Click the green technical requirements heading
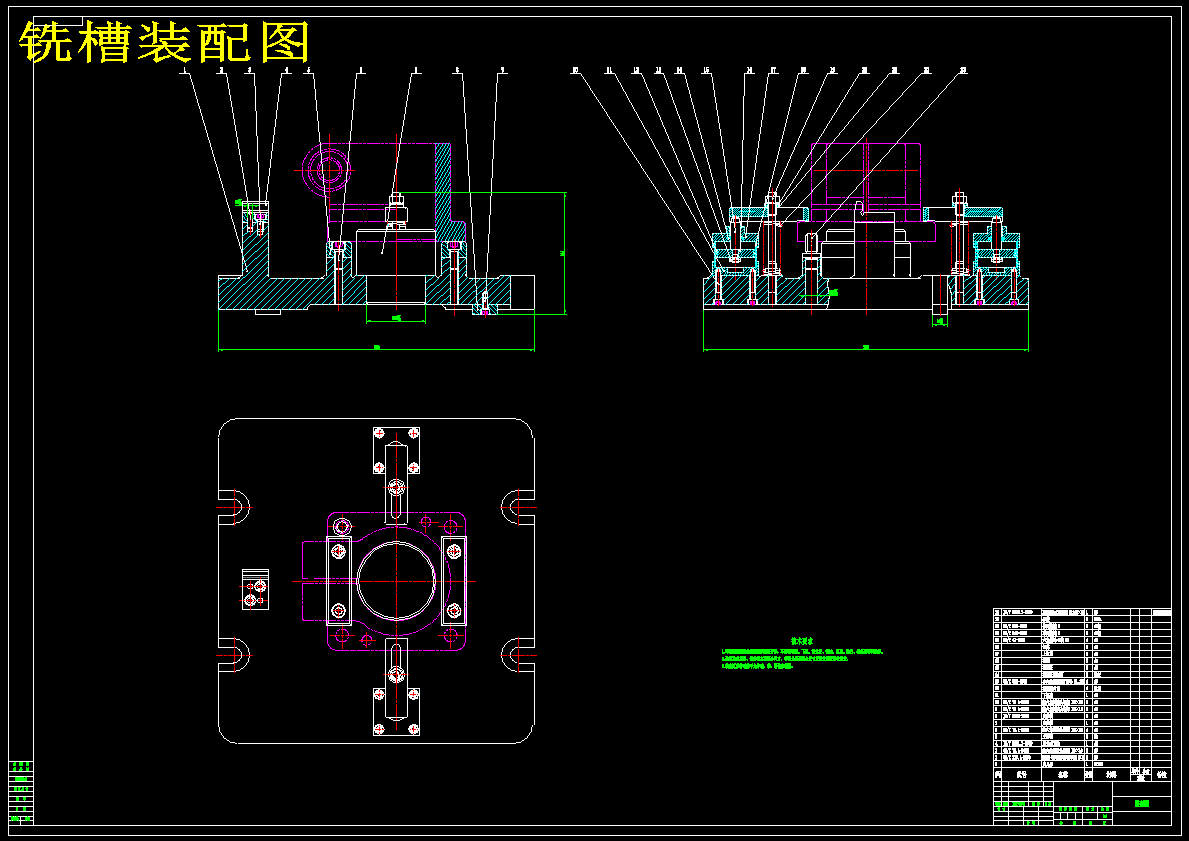The width and height of the screenshot is (1189, 841). click(802, 642)
